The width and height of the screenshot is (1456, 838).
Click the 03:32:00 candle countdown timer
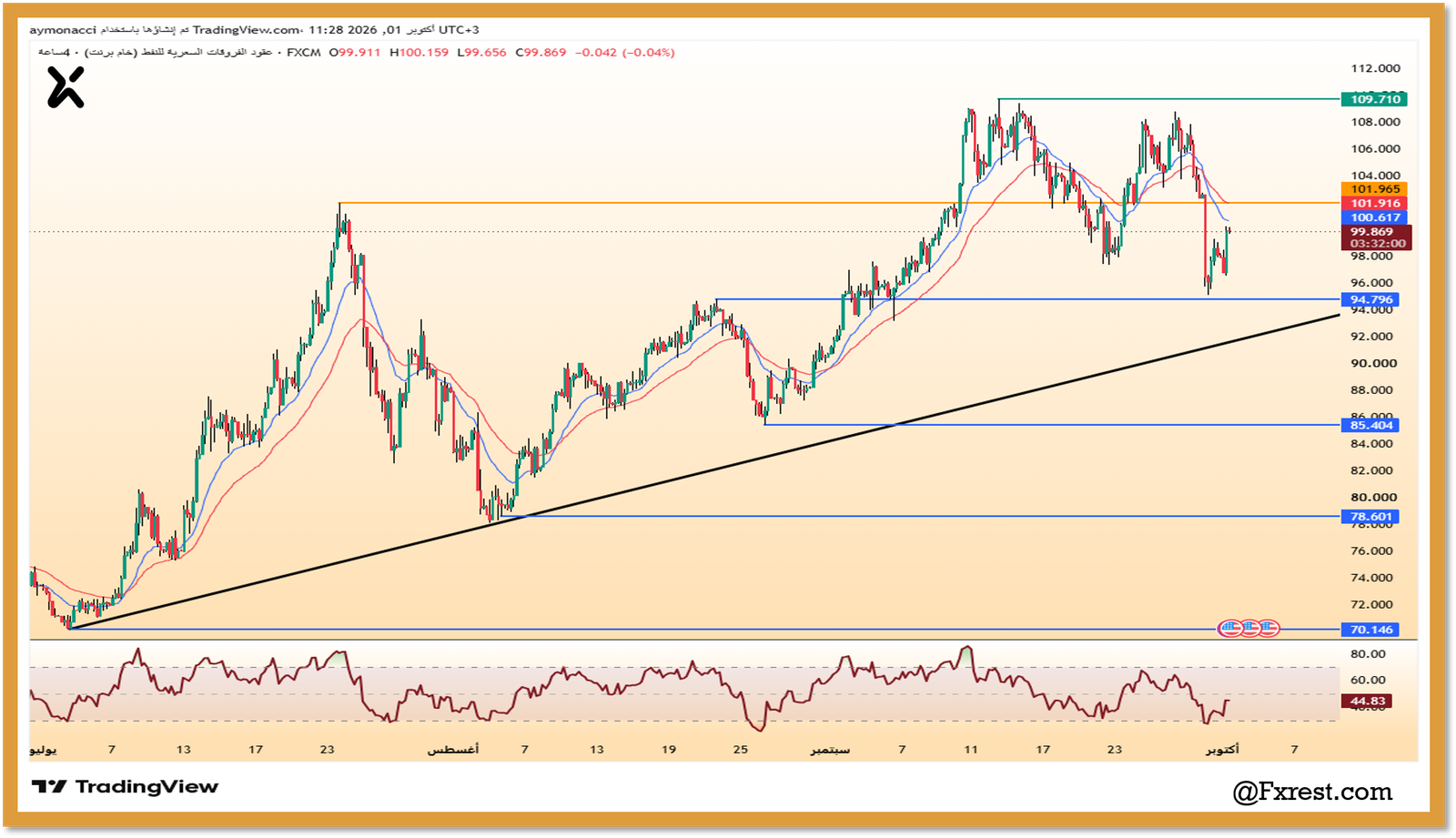(x=1377, y=244)
